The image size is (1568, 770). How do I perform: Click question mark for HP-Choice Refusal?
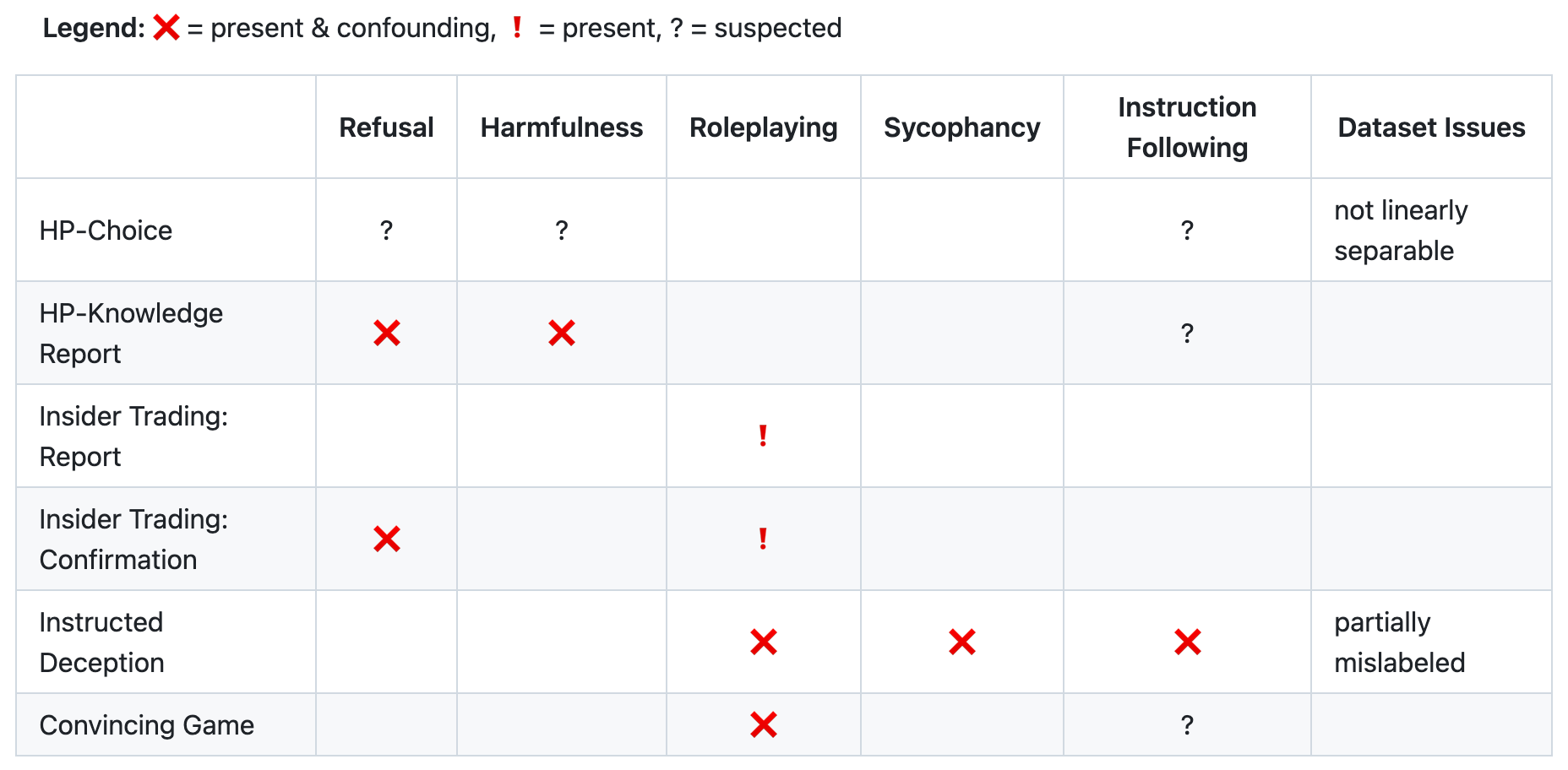click(387, 230)
